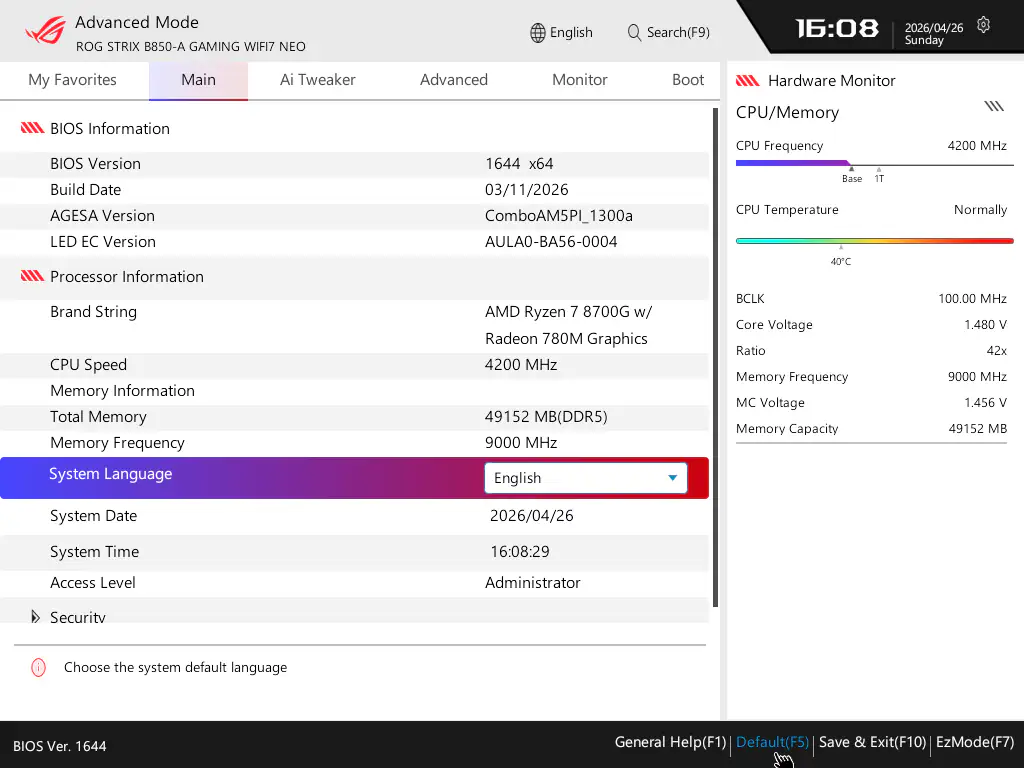This screenshot has width=1024, height=768.
Task: Click Total Memory 49152 MB(DDR5)
Action: pos(546,417)
